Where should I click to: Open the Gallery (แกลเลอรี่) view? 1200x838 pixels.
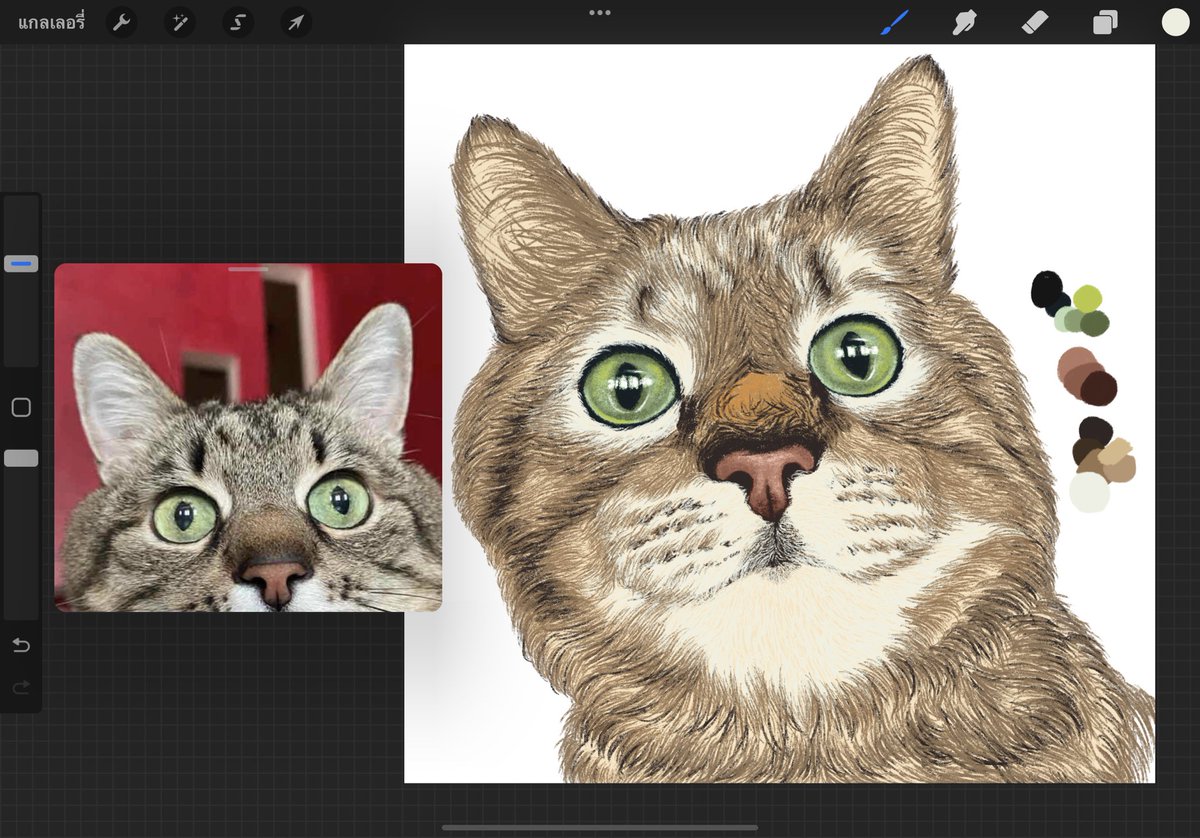pos(52,22)
